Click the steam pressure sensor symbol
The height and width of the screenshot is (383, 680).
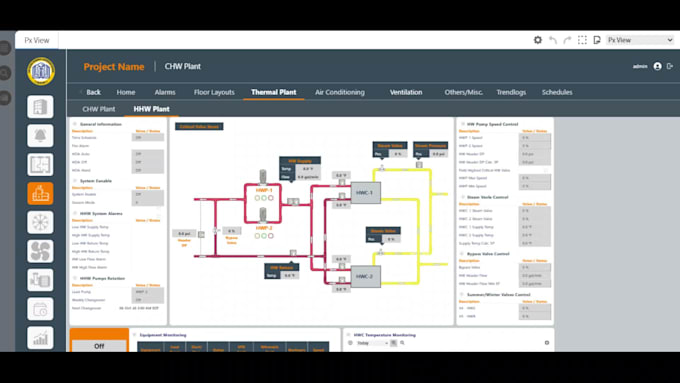tap(419, 165)
